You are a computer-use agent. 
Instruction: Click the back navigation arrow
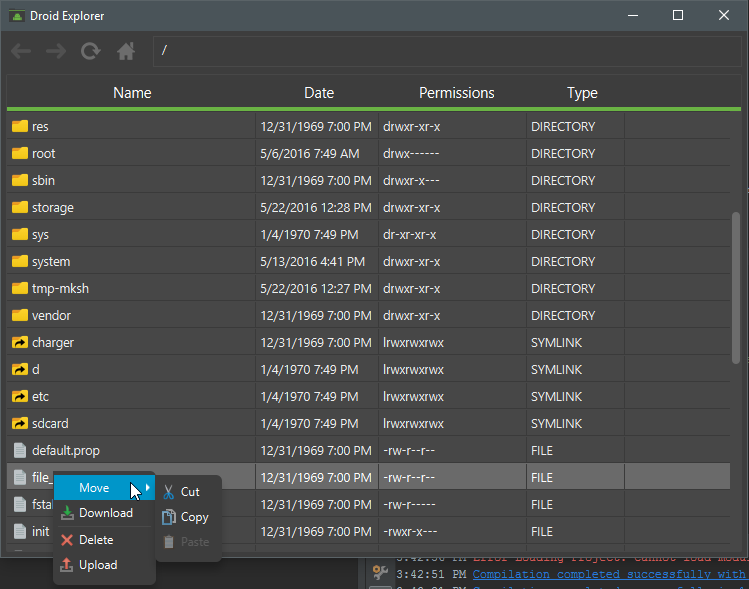point(21,51)
